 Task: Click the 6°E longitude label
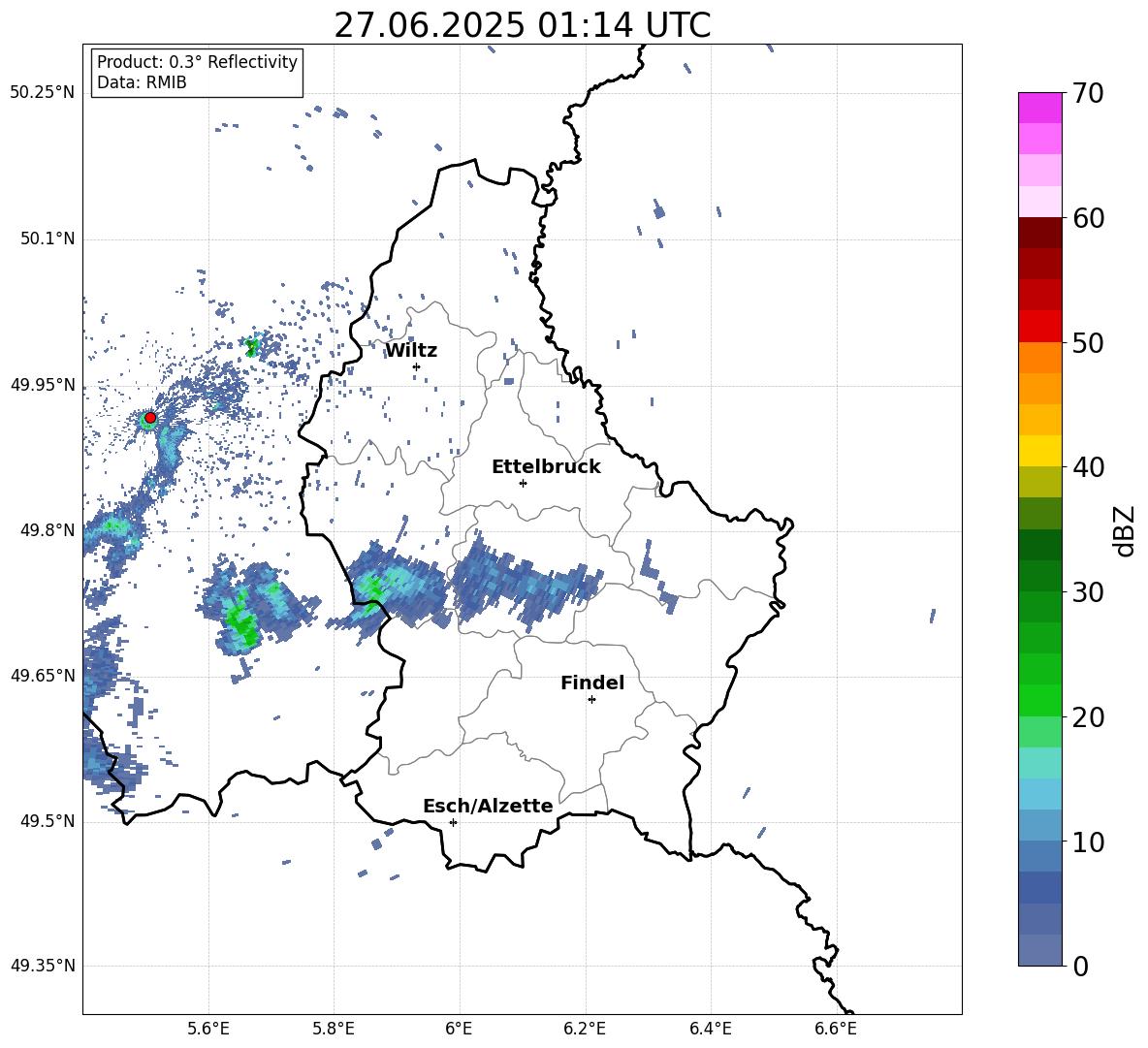pos(459,1029)
